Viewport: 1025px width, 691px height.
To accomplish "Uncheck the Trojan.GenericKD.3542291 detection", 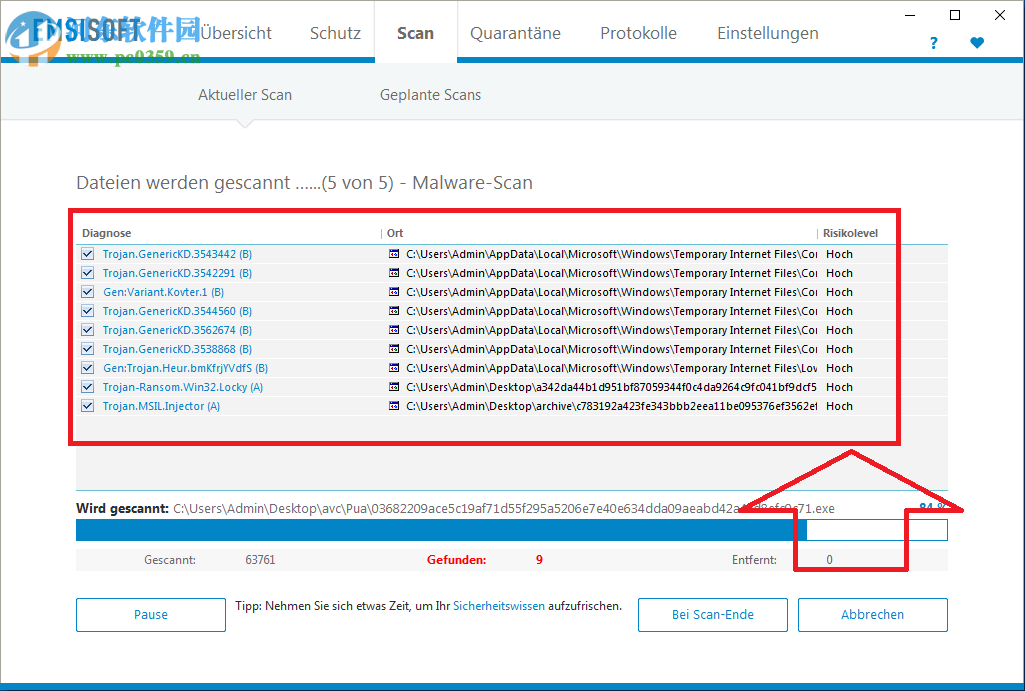I will coord(86,273).
